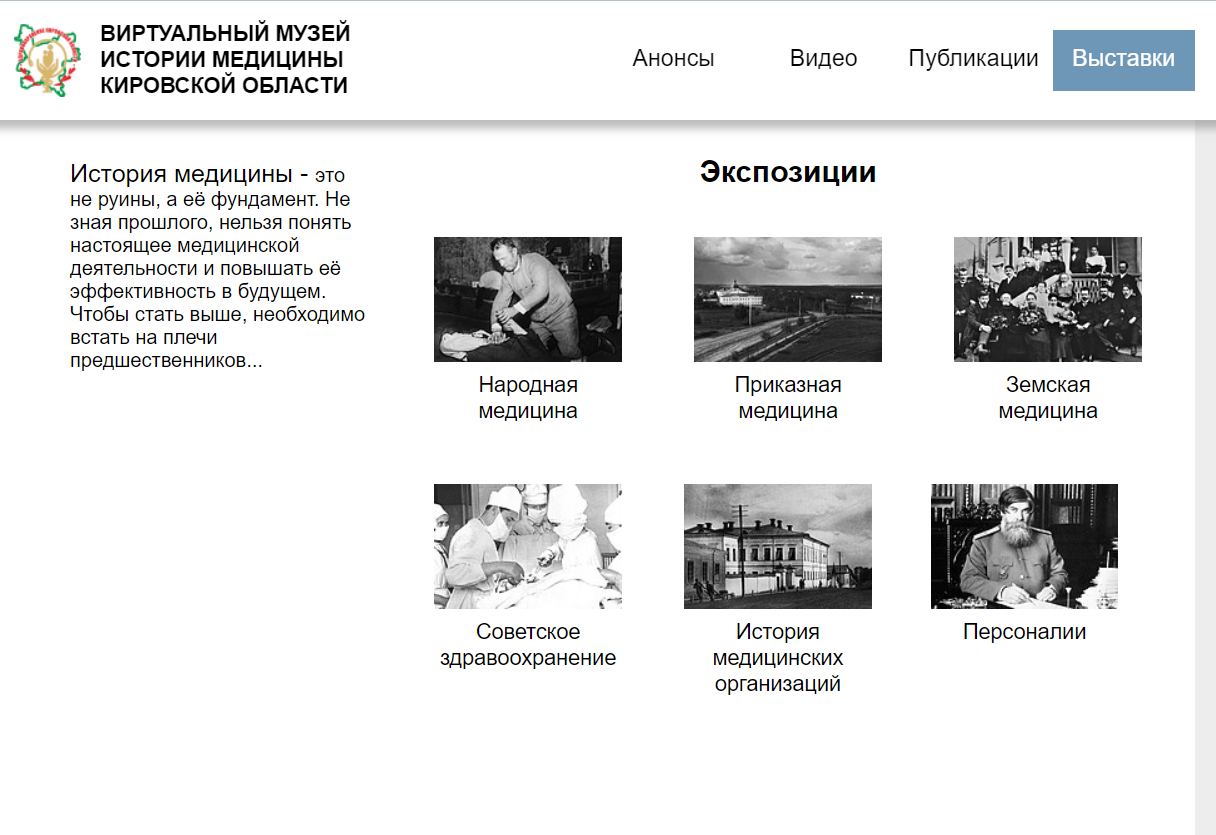Follow the История медицинских организаций caption
Screen dimensions: 1216x835
[778, 658]
